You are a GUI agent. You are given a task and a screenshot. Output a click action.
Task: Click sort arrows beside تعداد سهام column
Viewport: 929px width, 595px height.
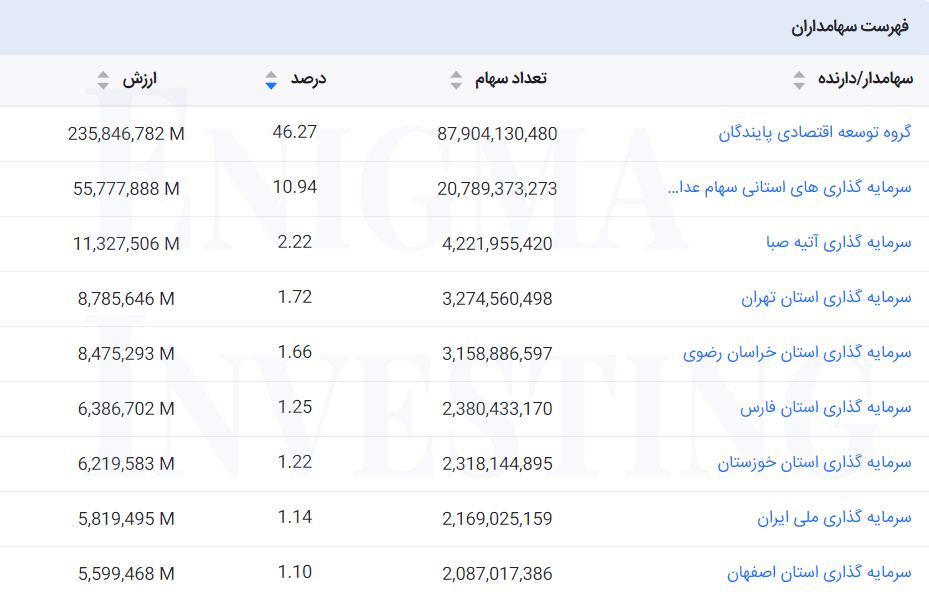click(x=456, y=80)
